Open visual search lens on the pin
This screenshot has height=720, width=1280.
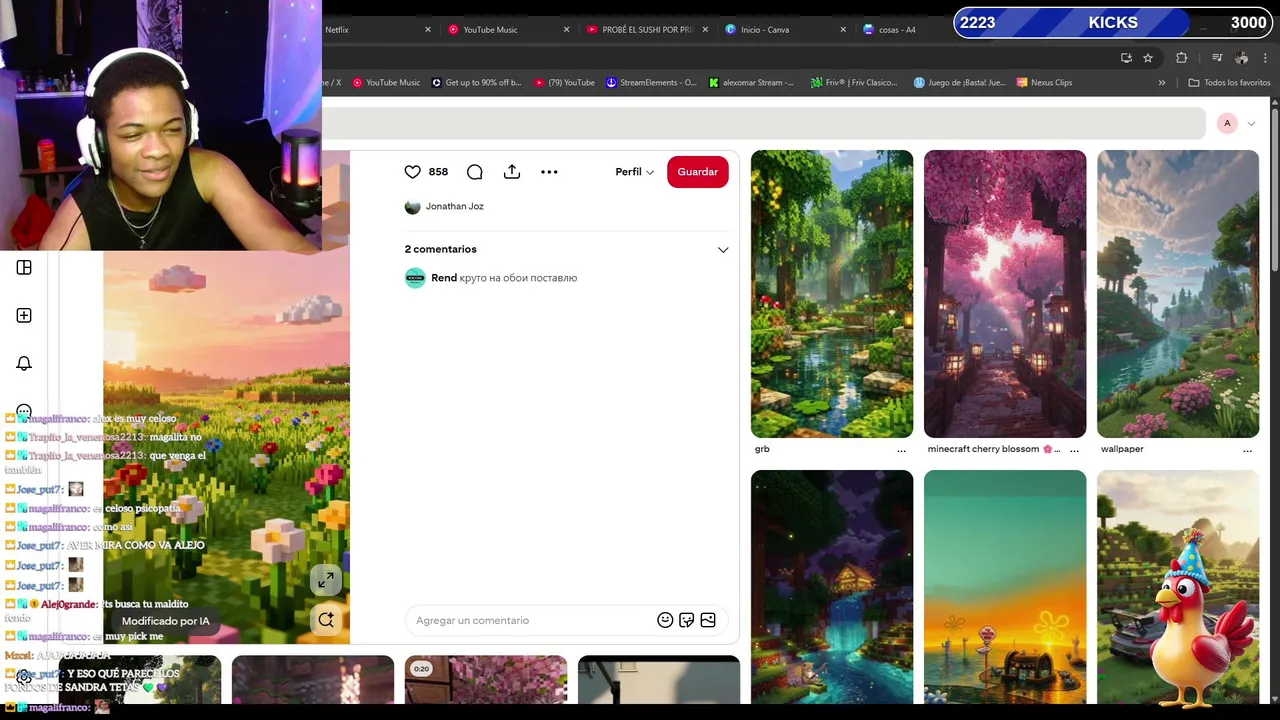click(x=326, y=620)
